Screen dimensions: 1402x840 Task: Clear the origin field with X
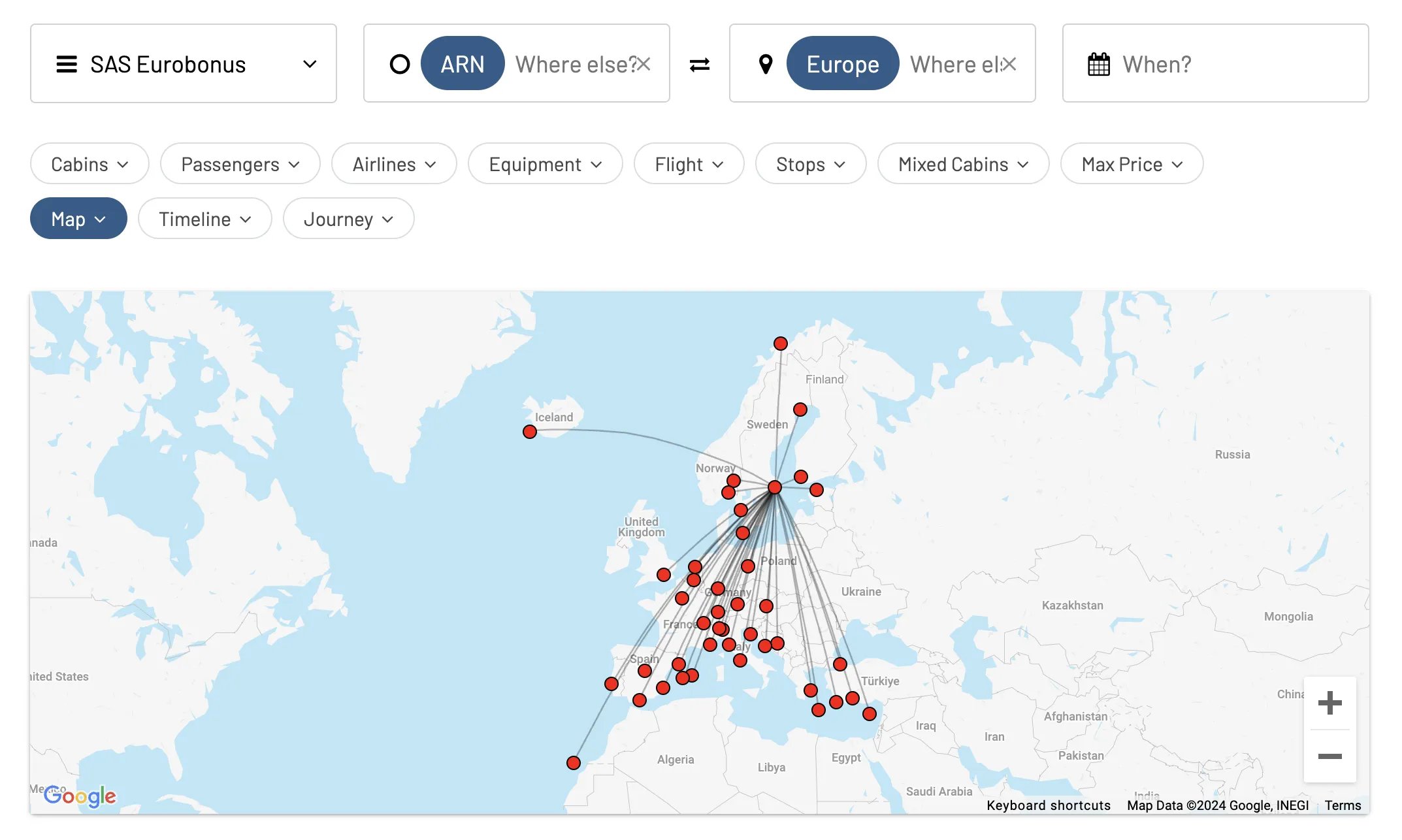pos(644,63)
